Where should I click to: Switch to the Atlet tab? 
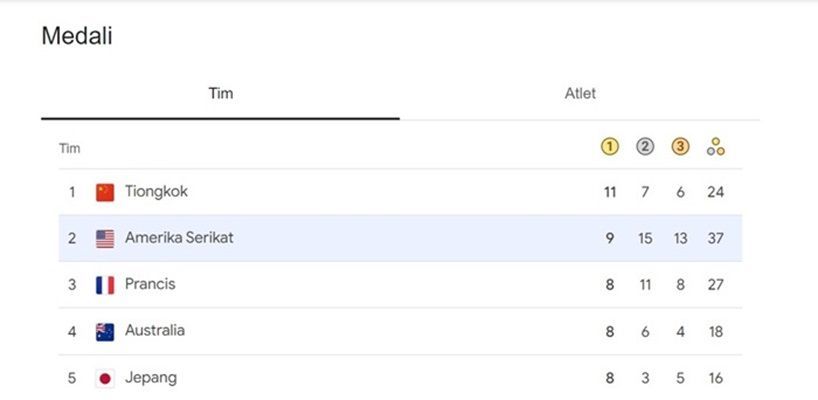tap(580, 94)
